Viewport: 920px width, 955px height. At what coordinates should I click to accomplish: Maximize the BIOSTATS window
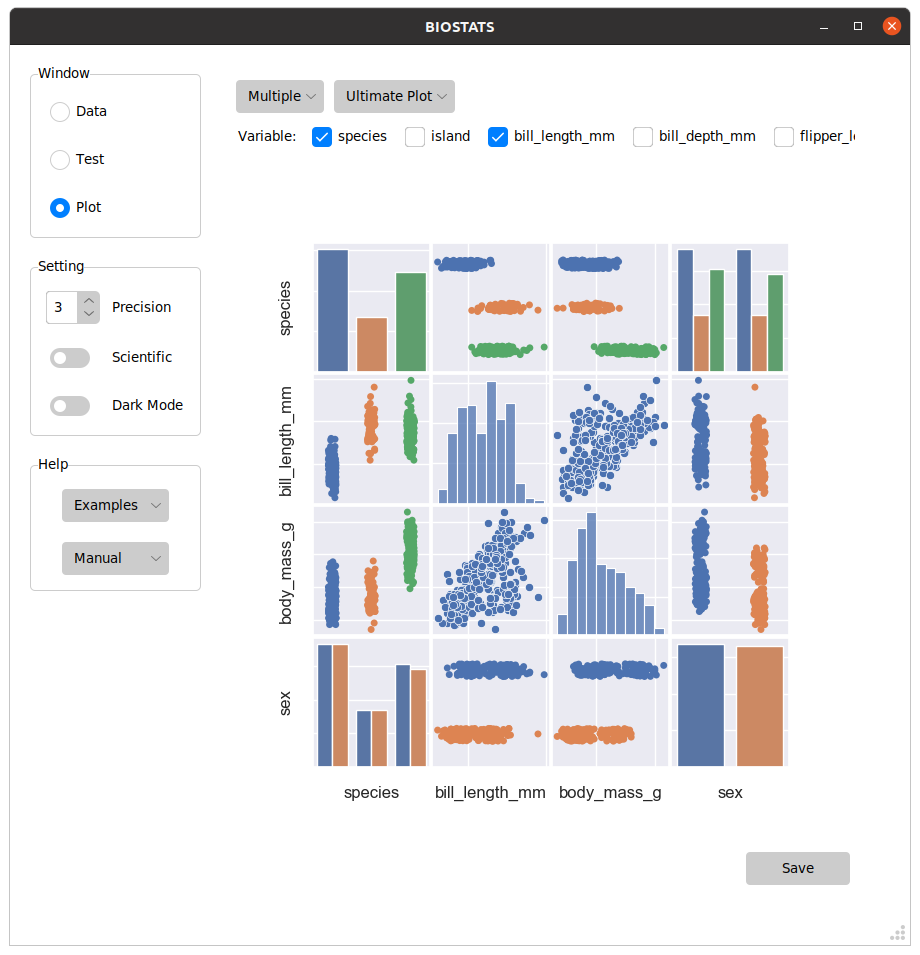[x=858, y=27]
